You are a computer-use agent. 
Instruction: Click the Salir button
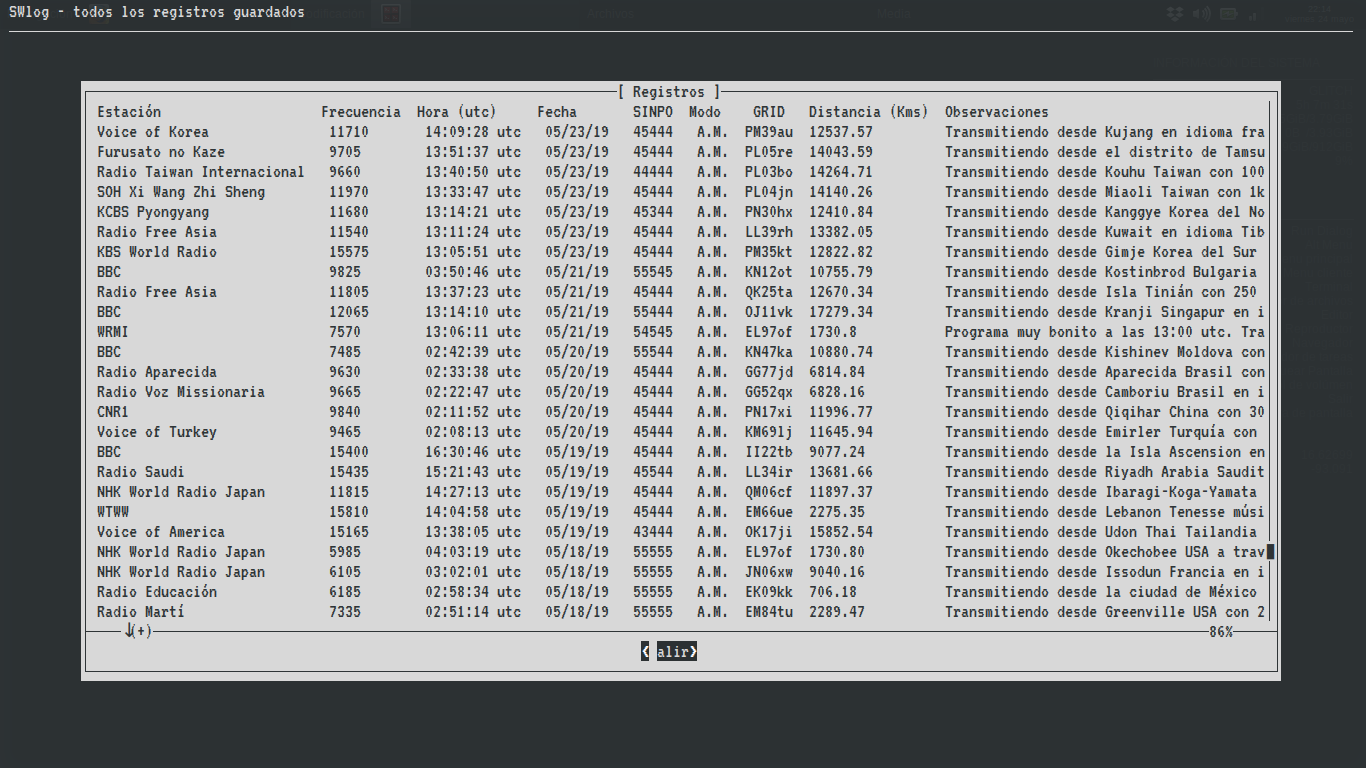pos(669,652)
